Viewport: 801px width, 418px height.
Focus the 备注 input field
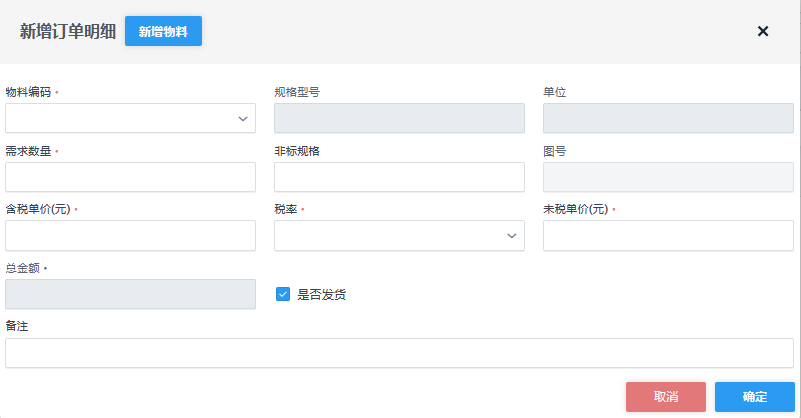click(x=399, y=353)
